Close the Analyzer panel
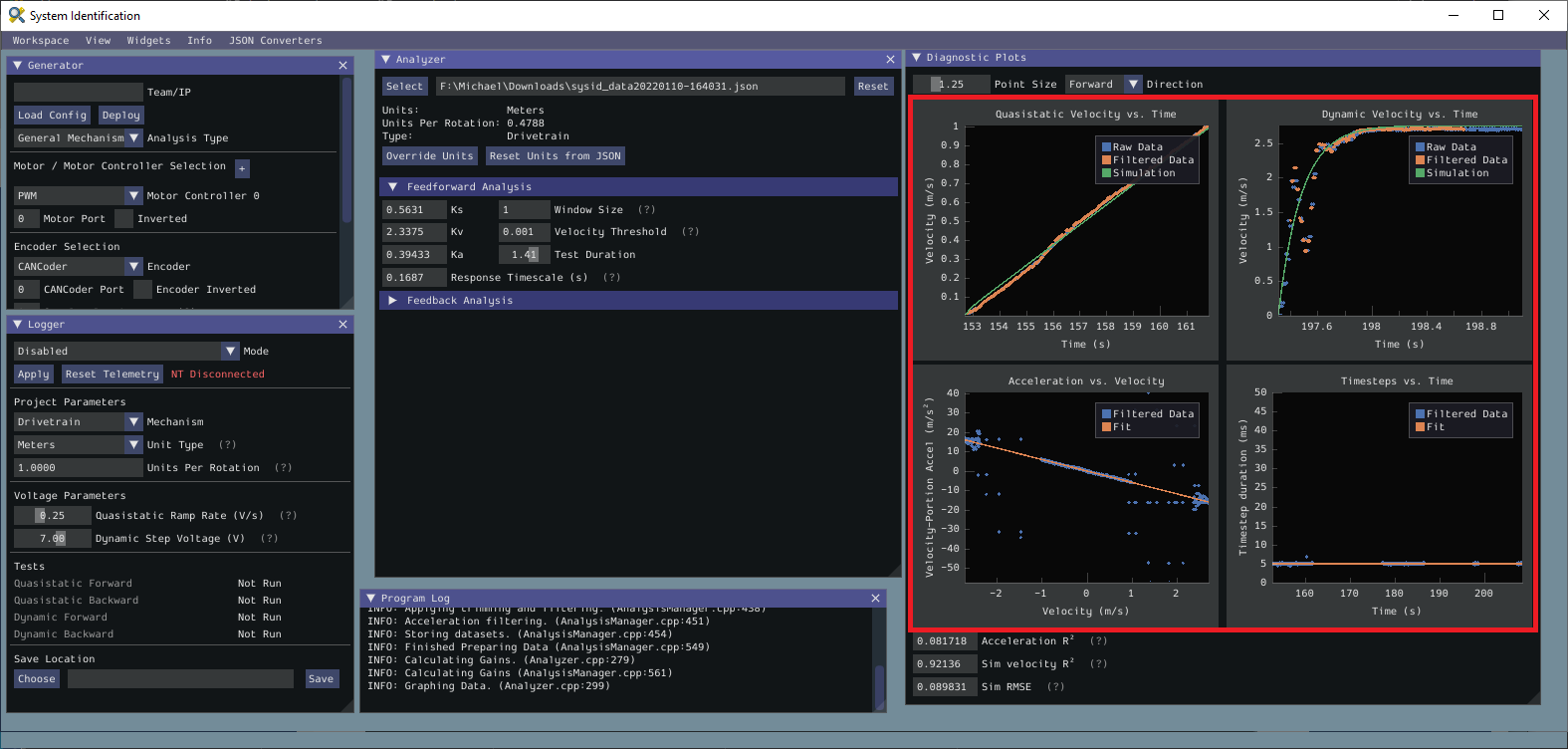The width and height of the screenshot is (1568, 749). 890,60
